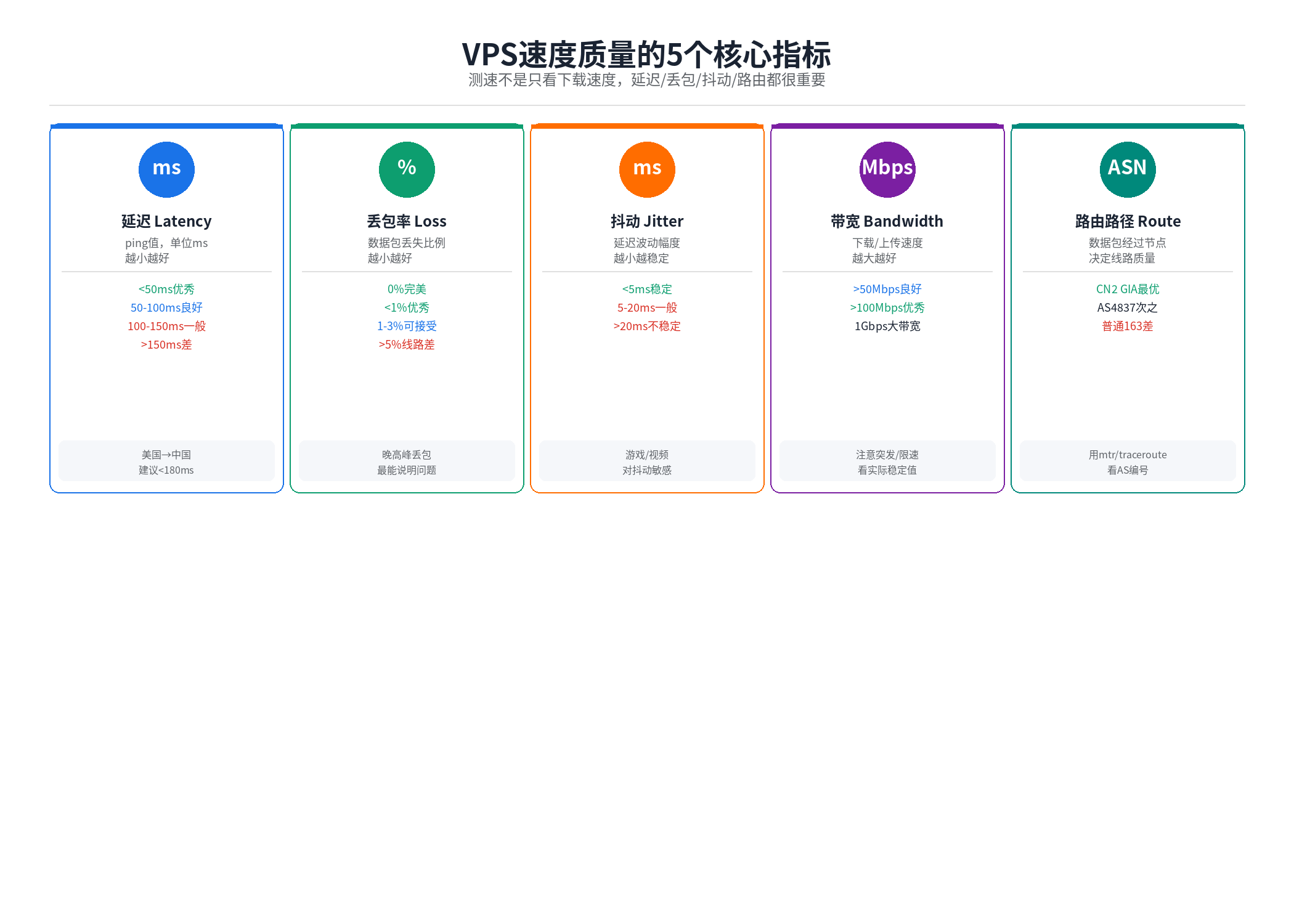Click the subtitle 测速不是只看下载速度
The width and height of the screenshot is (1294, 924).
pos(542,80)
